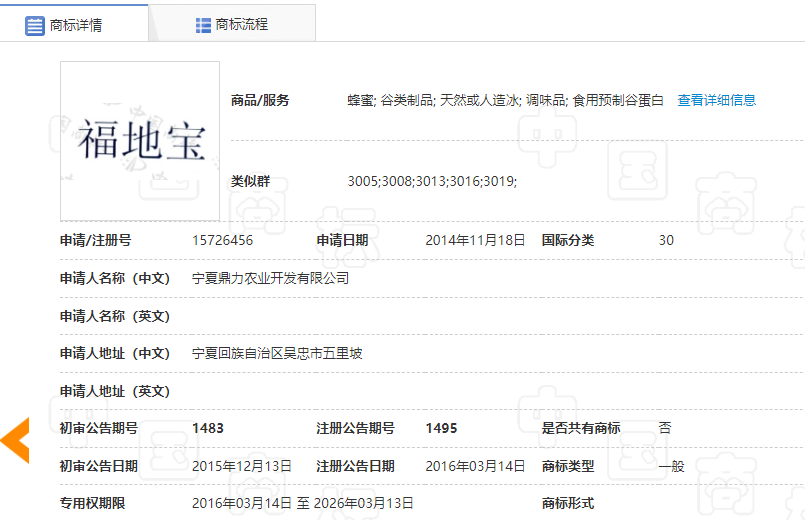Click the 福地宝 trademark image
The width and height of the screenshot is (805, 520).
tap(140, 141)
